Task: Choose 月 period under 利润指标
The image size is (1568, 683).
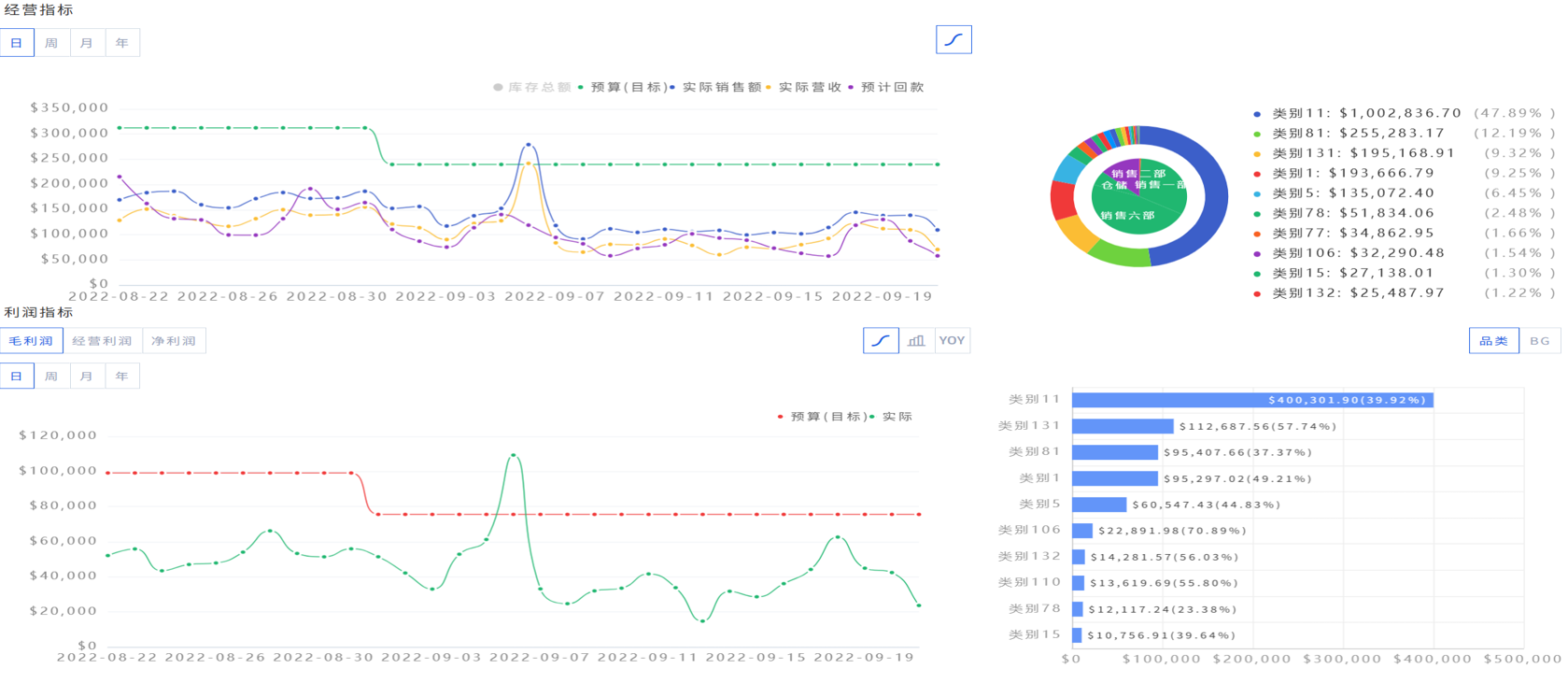Action: (x=86, y=377)
